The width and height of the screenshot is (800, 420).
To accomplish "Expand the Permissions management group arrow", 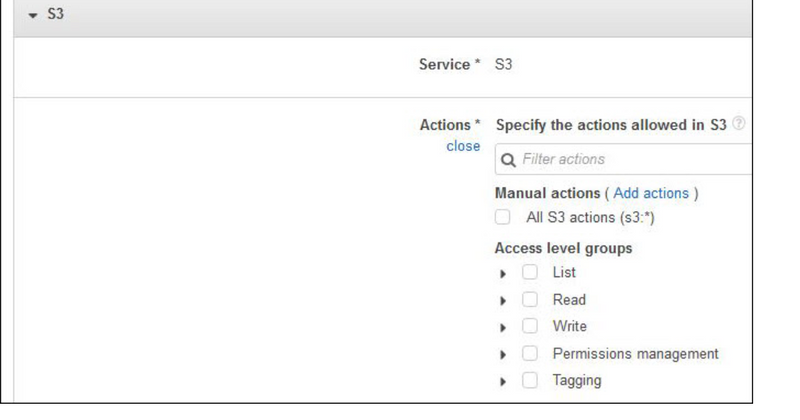I will (503, 354).
